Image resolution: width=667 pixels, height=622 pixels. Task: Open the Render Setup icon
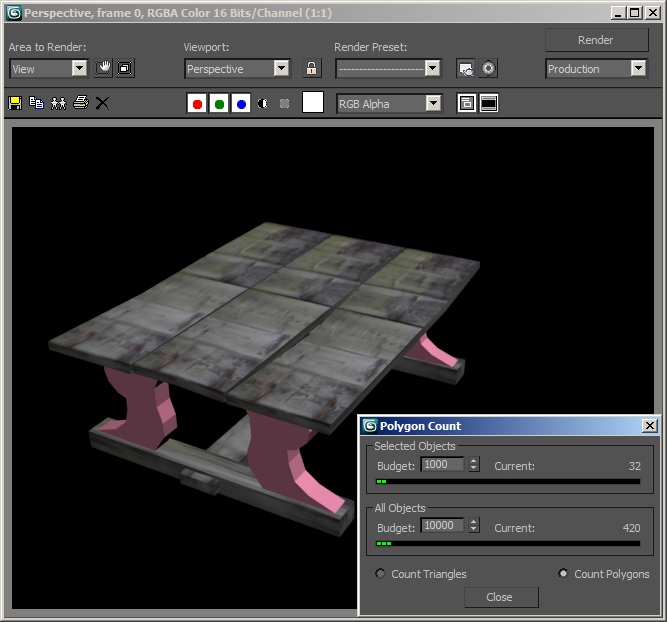tap(466, 68)
